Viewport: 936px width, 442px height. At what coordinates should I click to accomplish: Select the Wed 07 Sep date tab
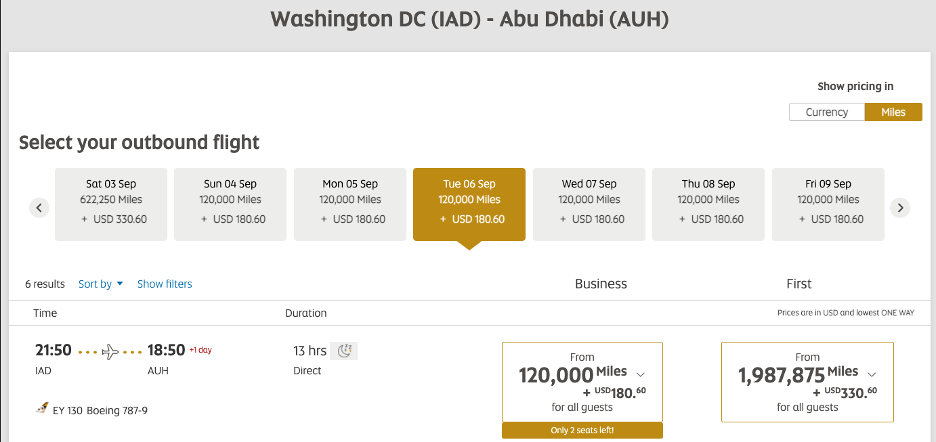click(589, 204)
